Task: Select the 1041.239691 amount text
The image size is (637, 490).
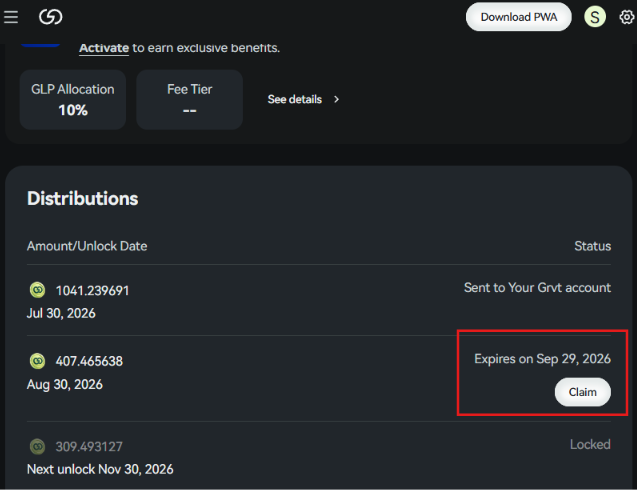Action: coord(92,291)
